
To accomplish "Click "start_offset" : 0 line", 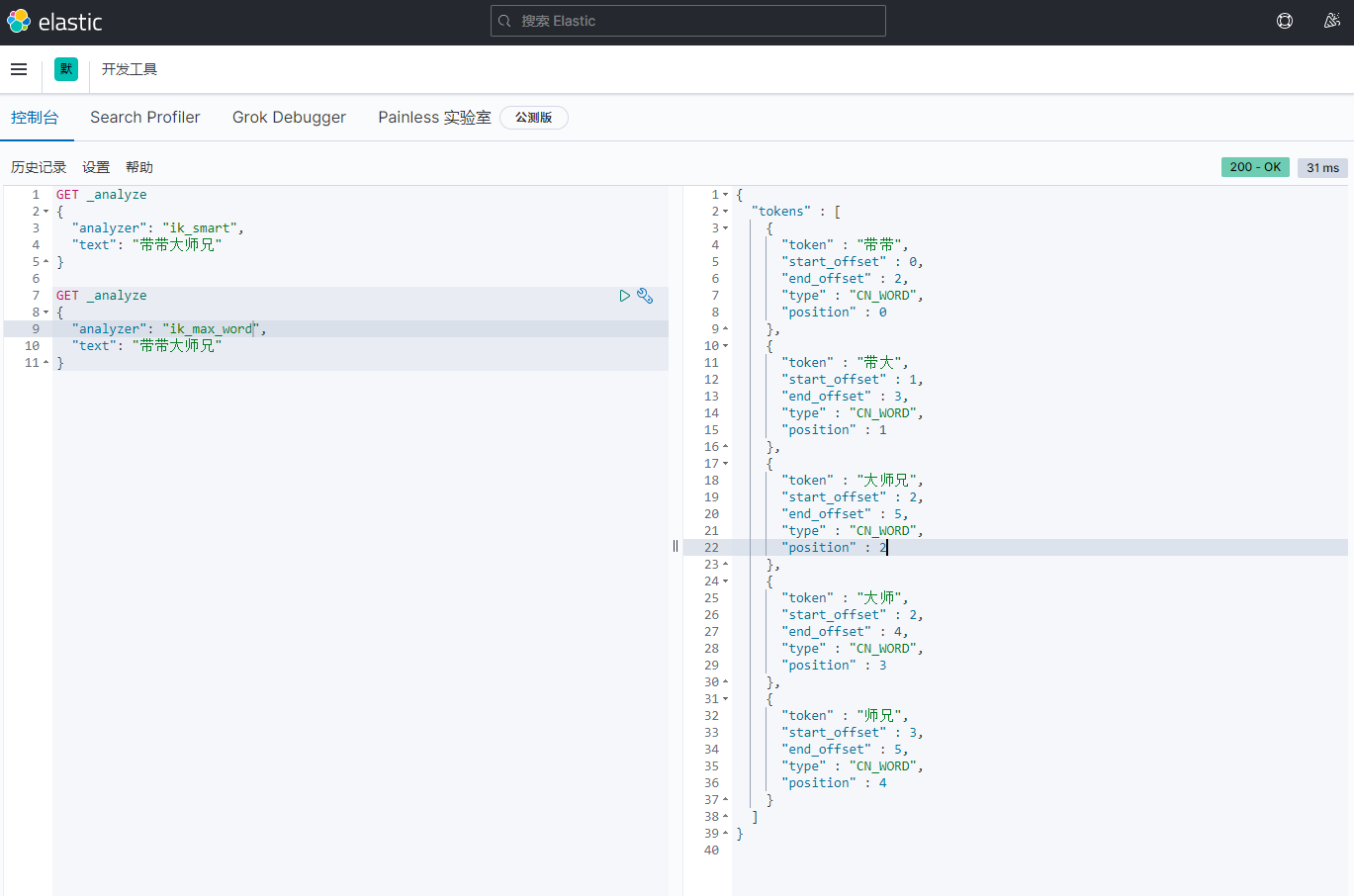I will click(852, 262).
